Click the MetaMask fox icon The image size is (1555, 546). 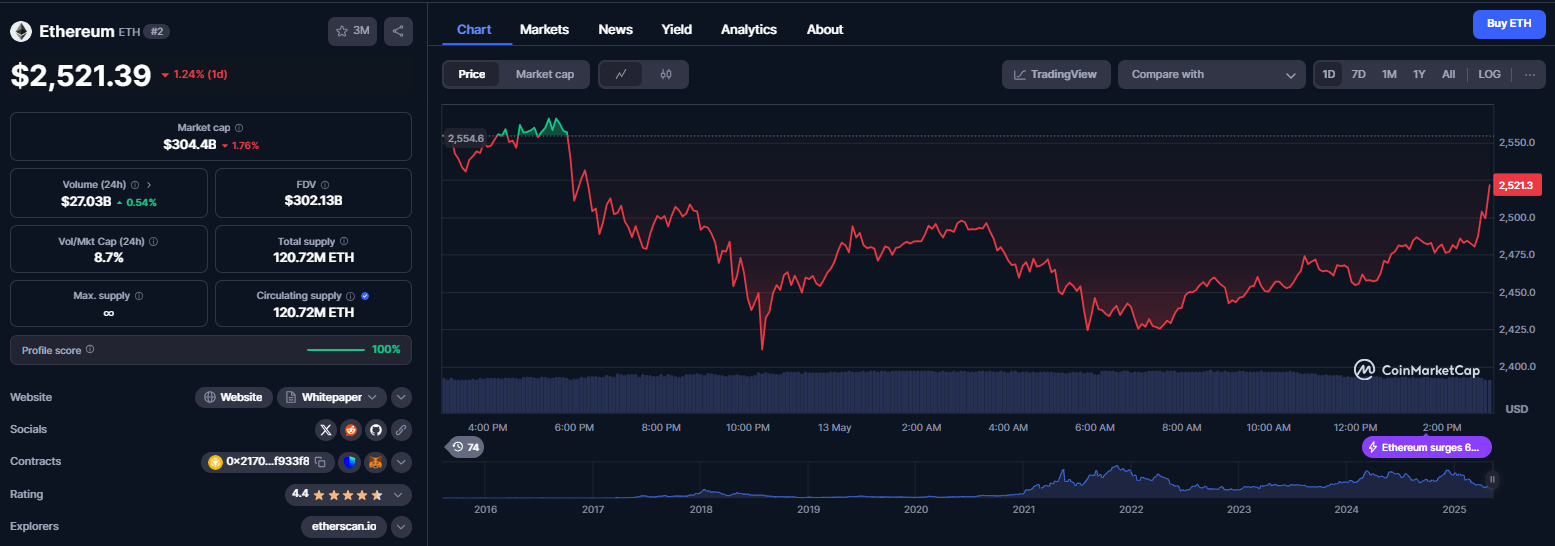click(x=374, y=462)
